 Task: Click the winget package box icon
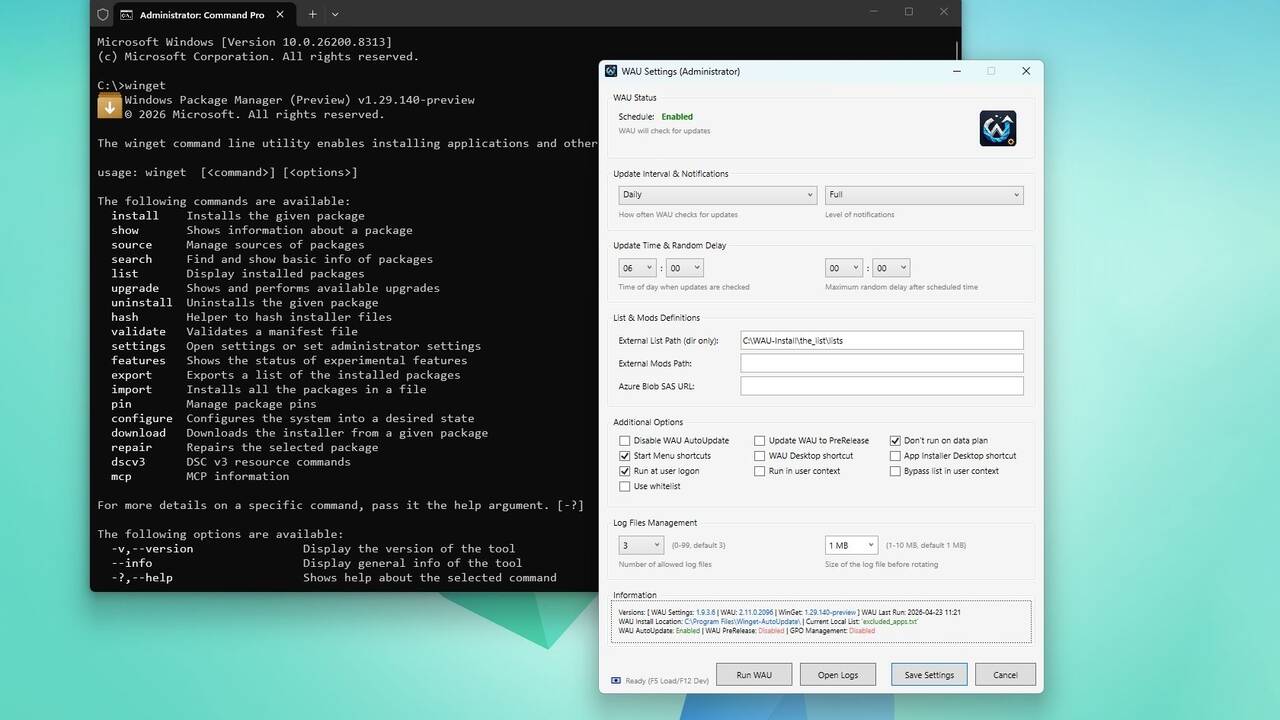coord(109,105)
